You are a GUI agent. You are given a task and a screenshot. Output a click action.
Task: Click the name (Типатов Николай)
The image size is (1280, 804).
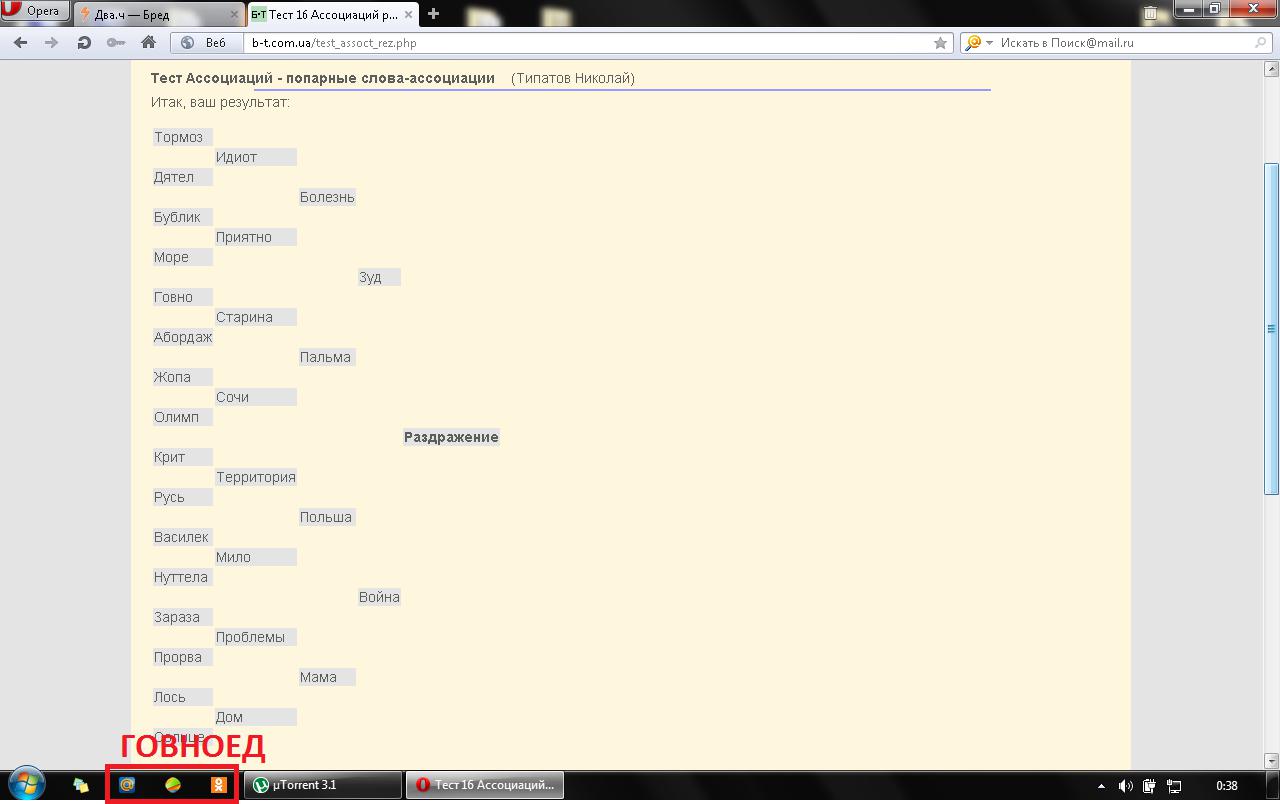573,78
